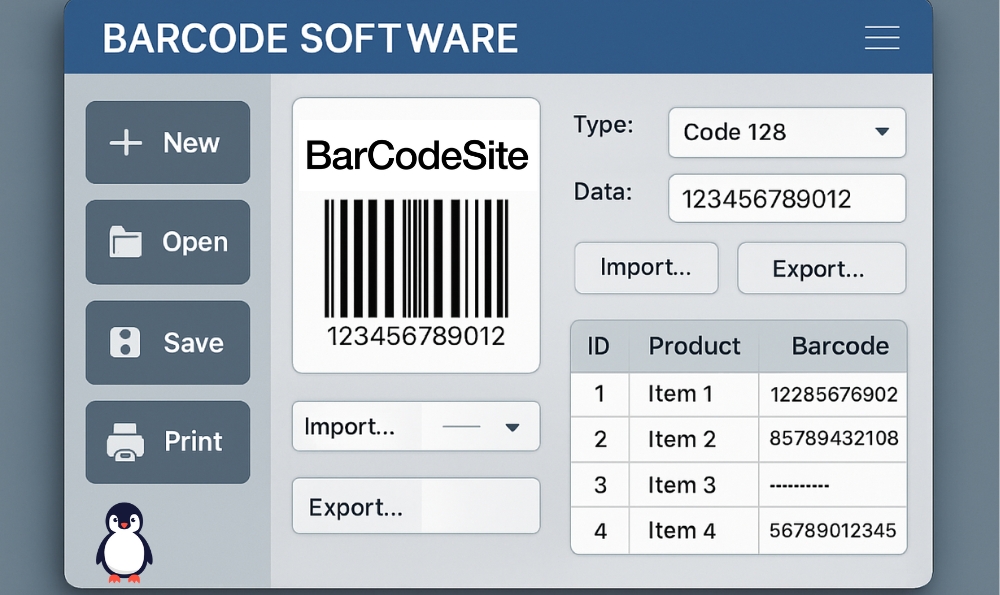The height and width of the screenshot is (595, 1000).
Task: Click ID cell 3 in the table
Action: pos(600,485)
